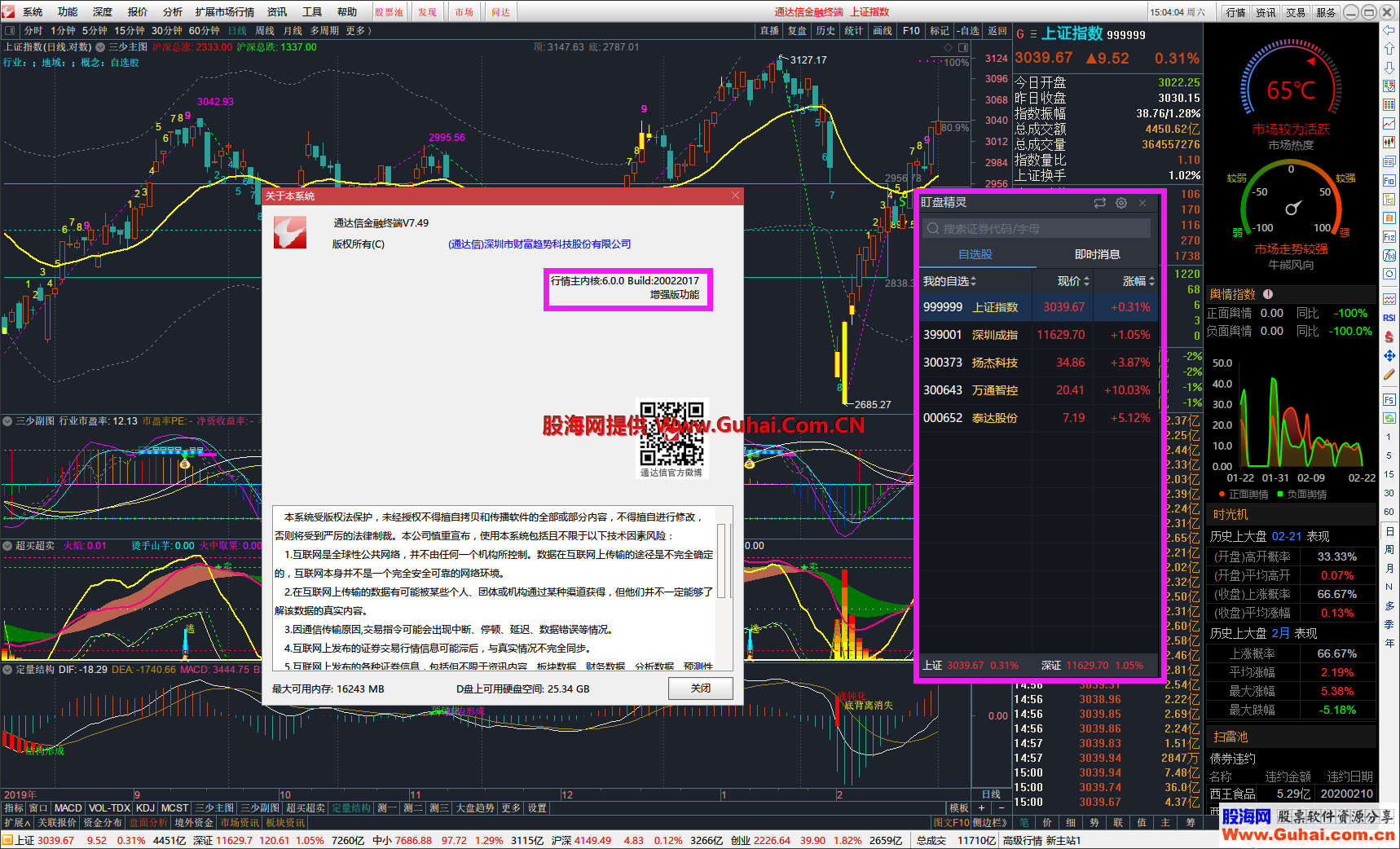Image resolution: width=1400 pixels, height=849 pixels.
Task: Expand the 扩展 panel at bottom left
Action: pos(17,823)
